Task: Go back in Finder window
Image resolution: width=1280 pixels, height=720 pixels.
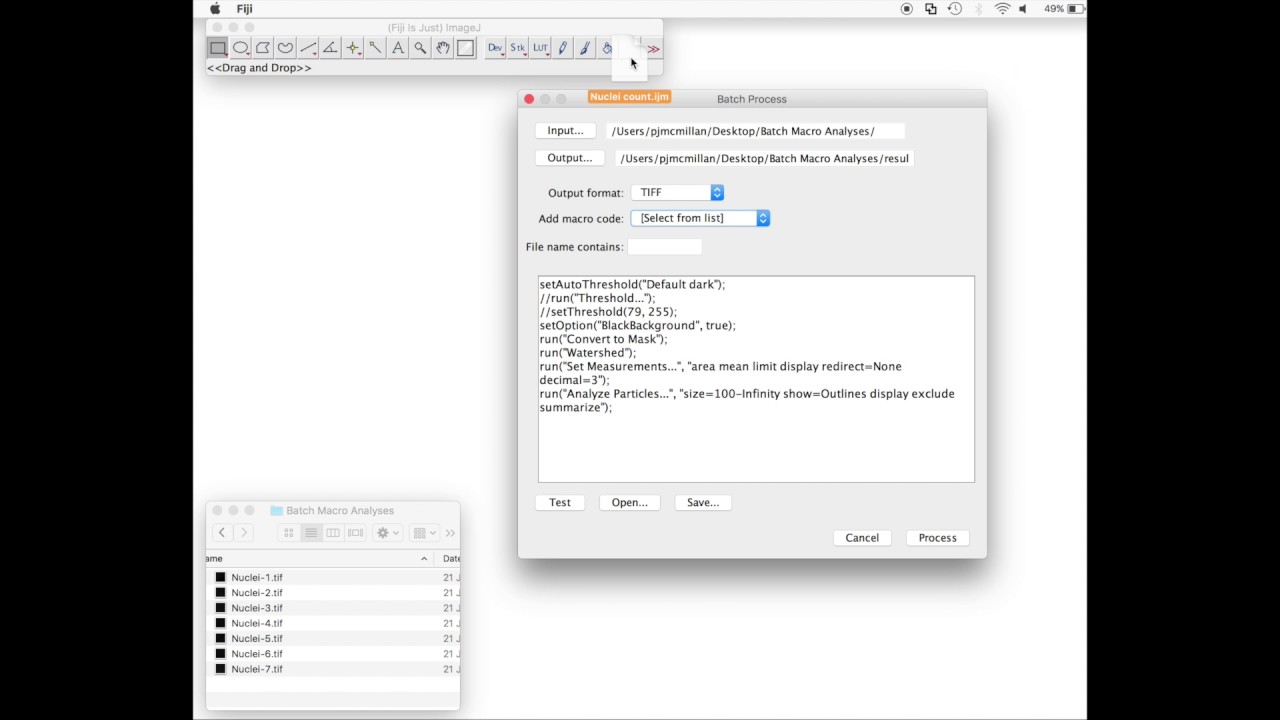Action: (222, 533)
